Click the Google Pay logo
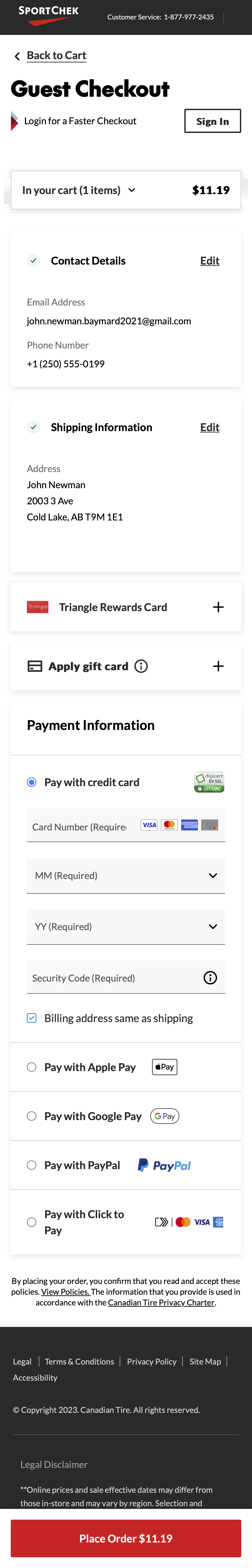The height and width of the screenshot is (1568, 252). point(164,1116)
